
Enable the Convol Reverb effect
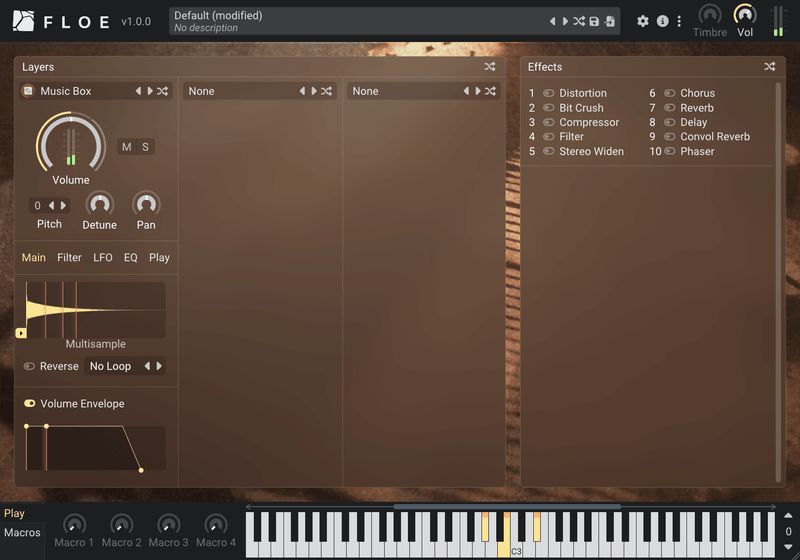click(x=669, y=137)
